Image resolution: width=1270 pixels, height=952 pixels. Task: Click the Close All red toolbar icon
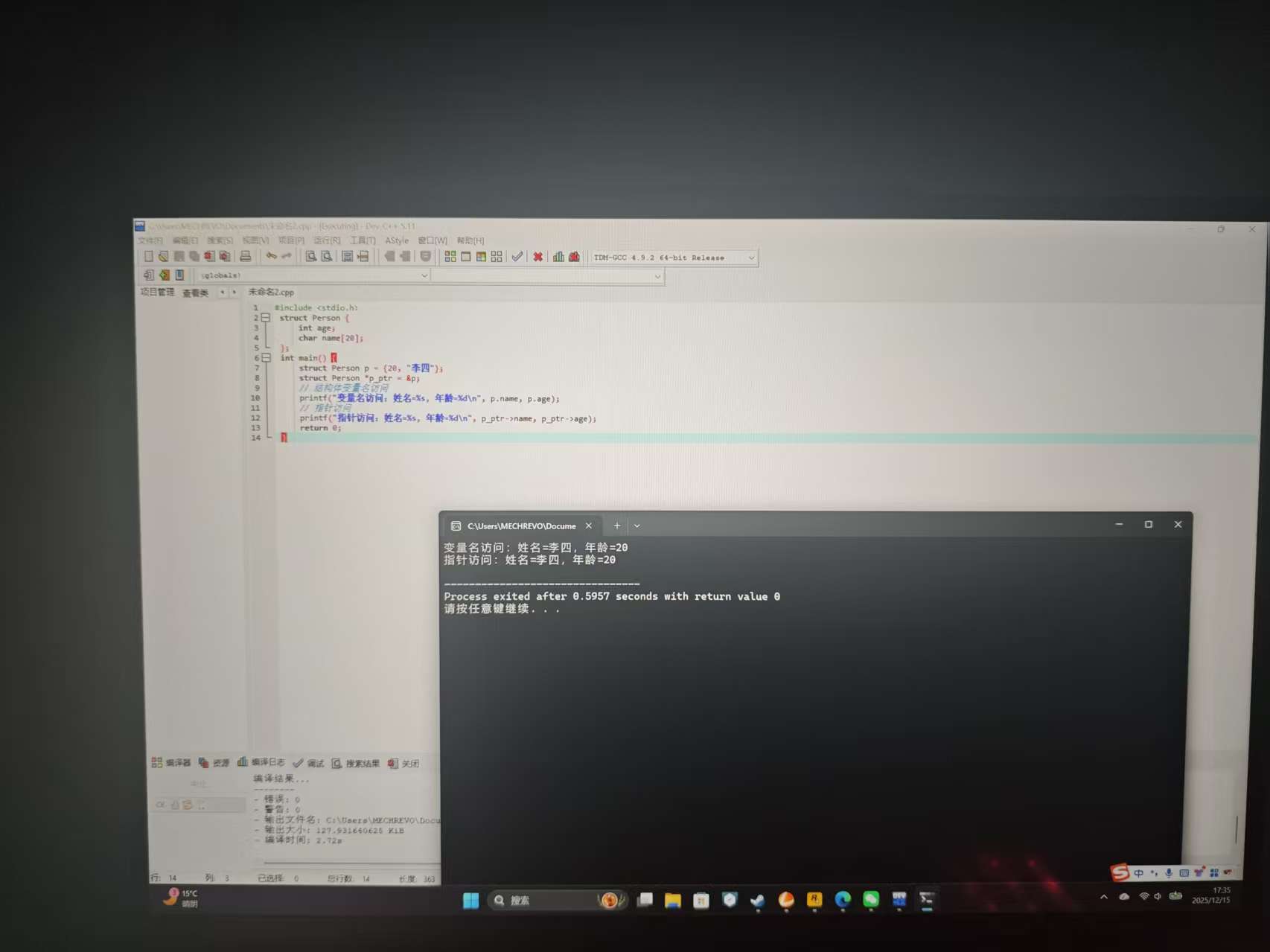click(224, 256)
